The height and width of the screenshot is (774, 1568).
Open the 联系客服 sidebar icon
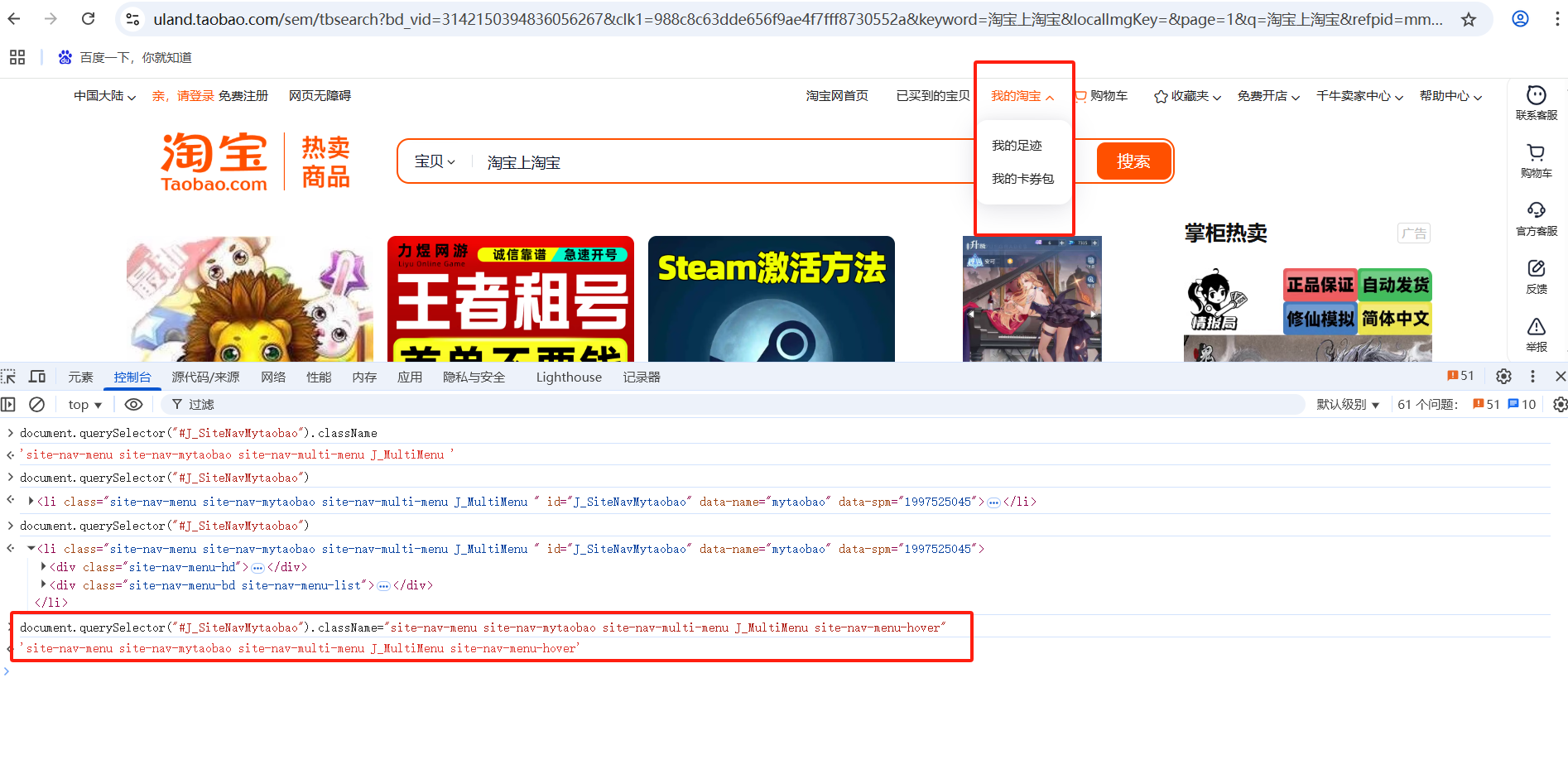(1537, 103)
